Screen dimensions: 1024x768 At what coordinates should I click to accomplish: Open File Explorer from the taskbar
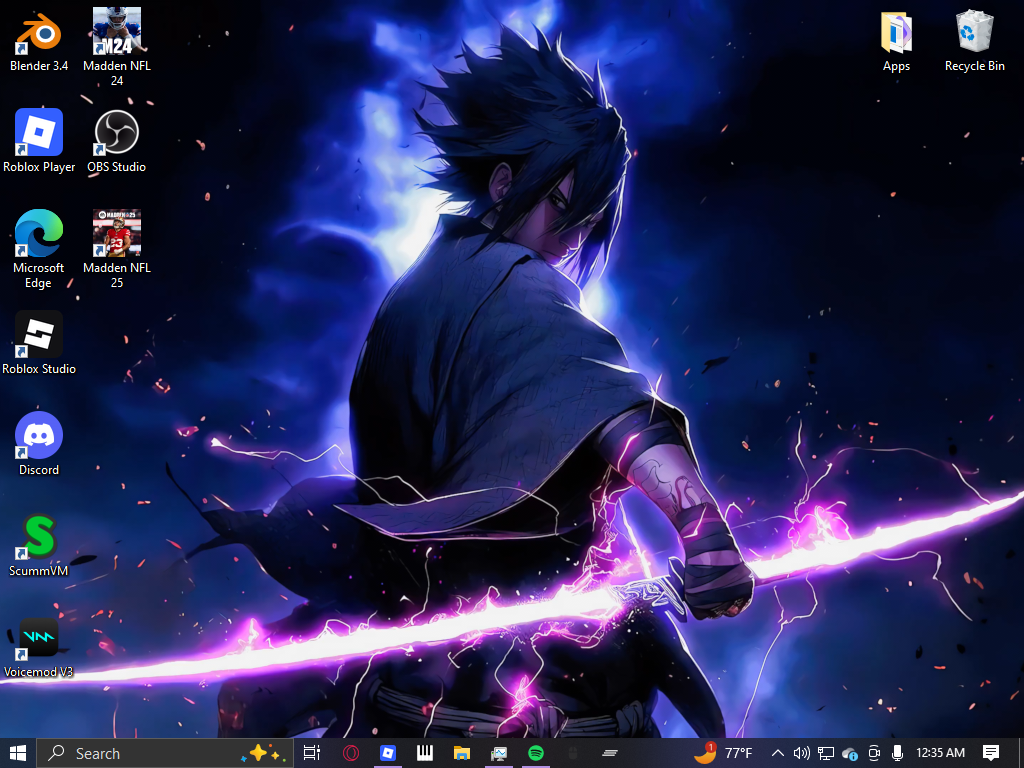462,753
